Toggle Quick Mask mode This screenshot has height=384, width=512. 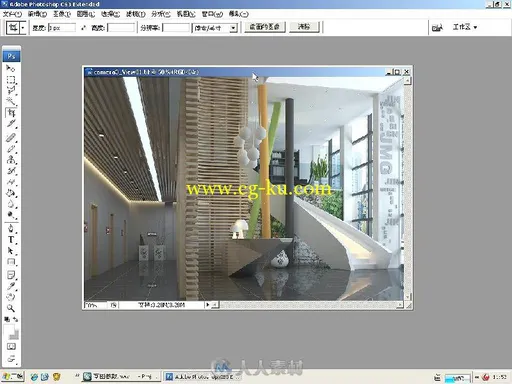tap(11, 347)
